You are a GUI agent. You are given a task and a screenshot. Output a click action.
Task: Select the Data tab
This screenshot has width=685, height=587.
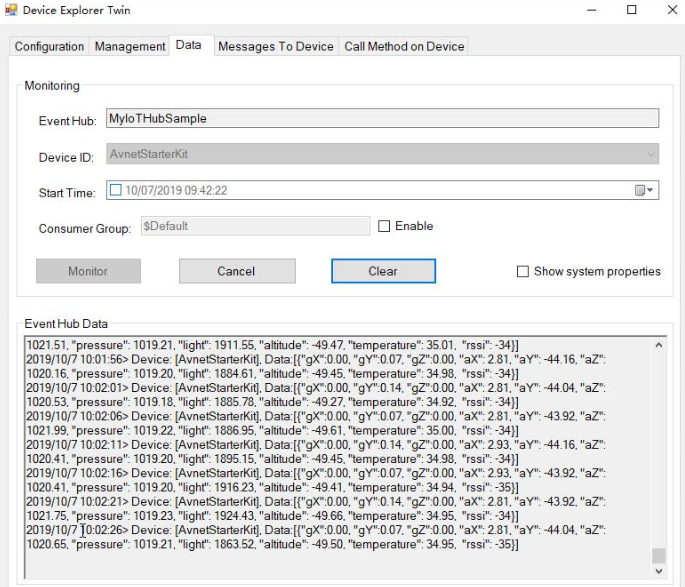189,45
